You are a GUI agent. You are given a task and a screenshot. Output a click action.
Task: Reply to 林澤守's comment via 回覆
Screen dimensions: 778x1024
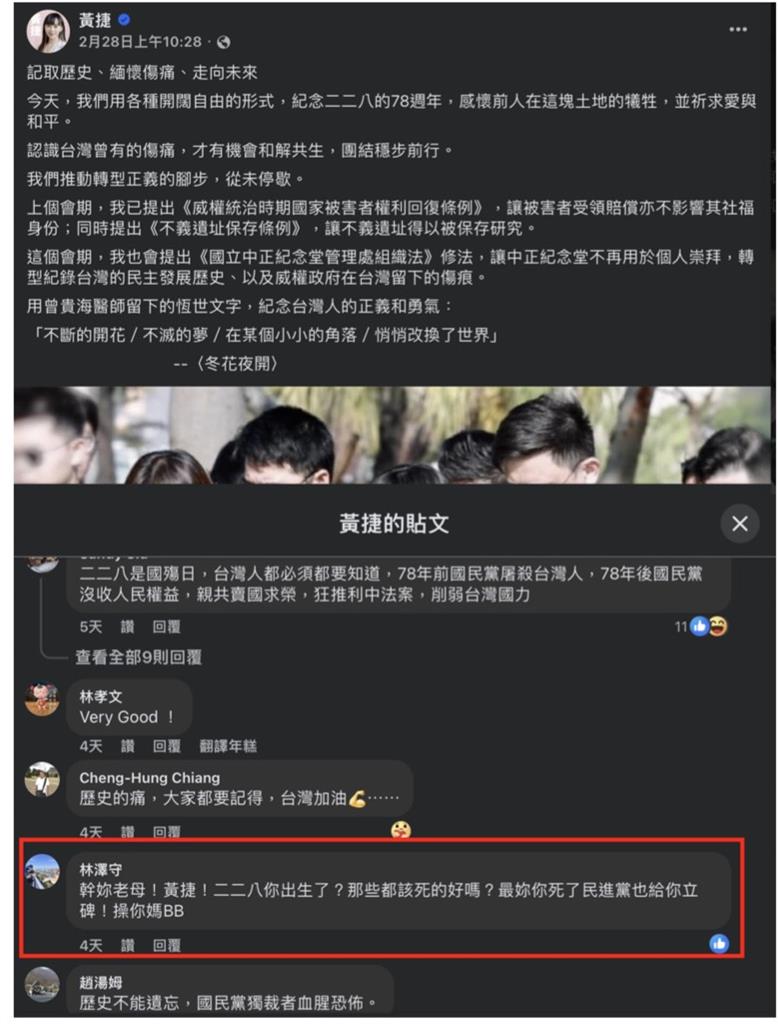pyautogui.click(x=167, y=945)
